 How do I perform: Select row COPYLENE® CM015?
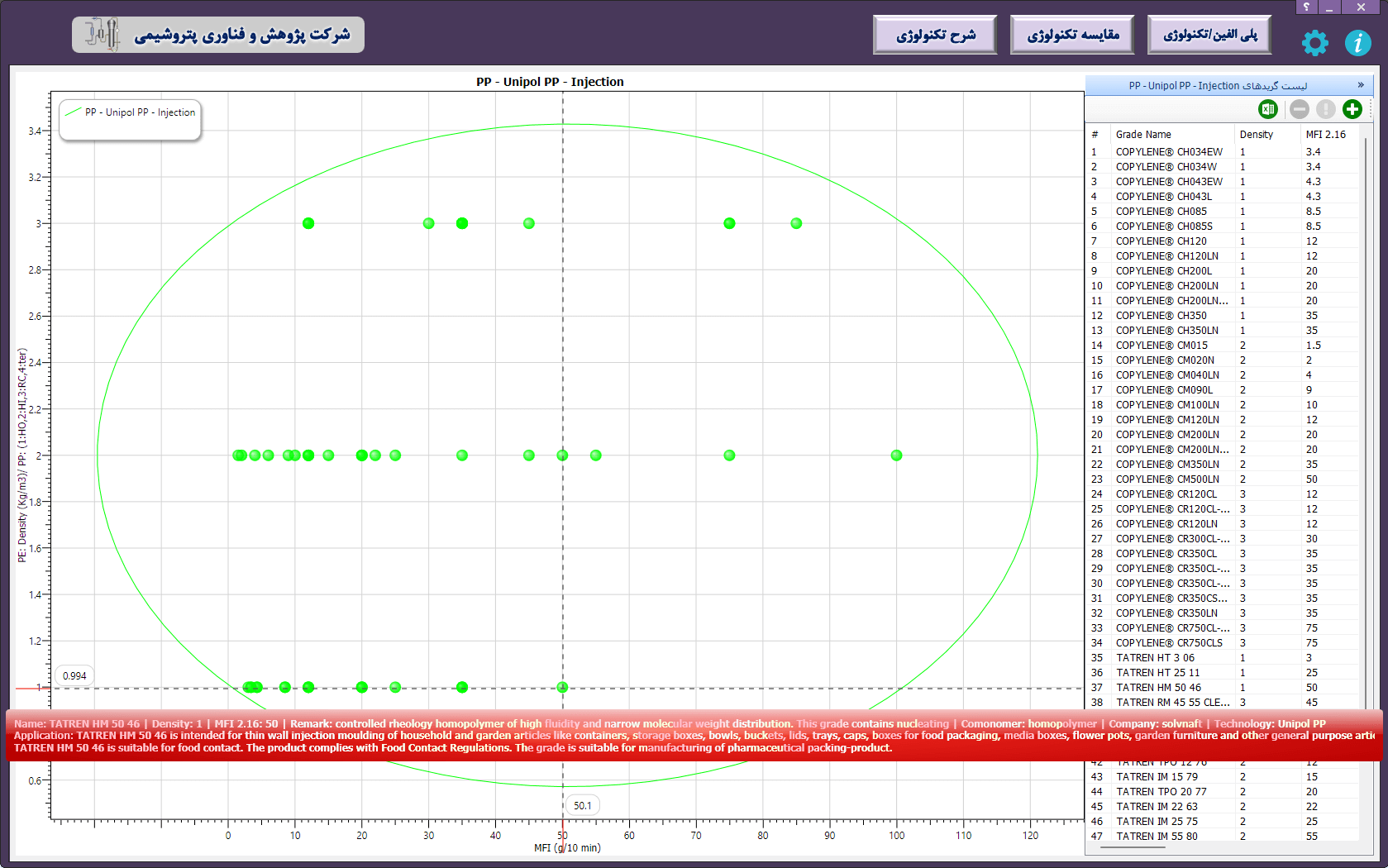[x=1222, y=346]
